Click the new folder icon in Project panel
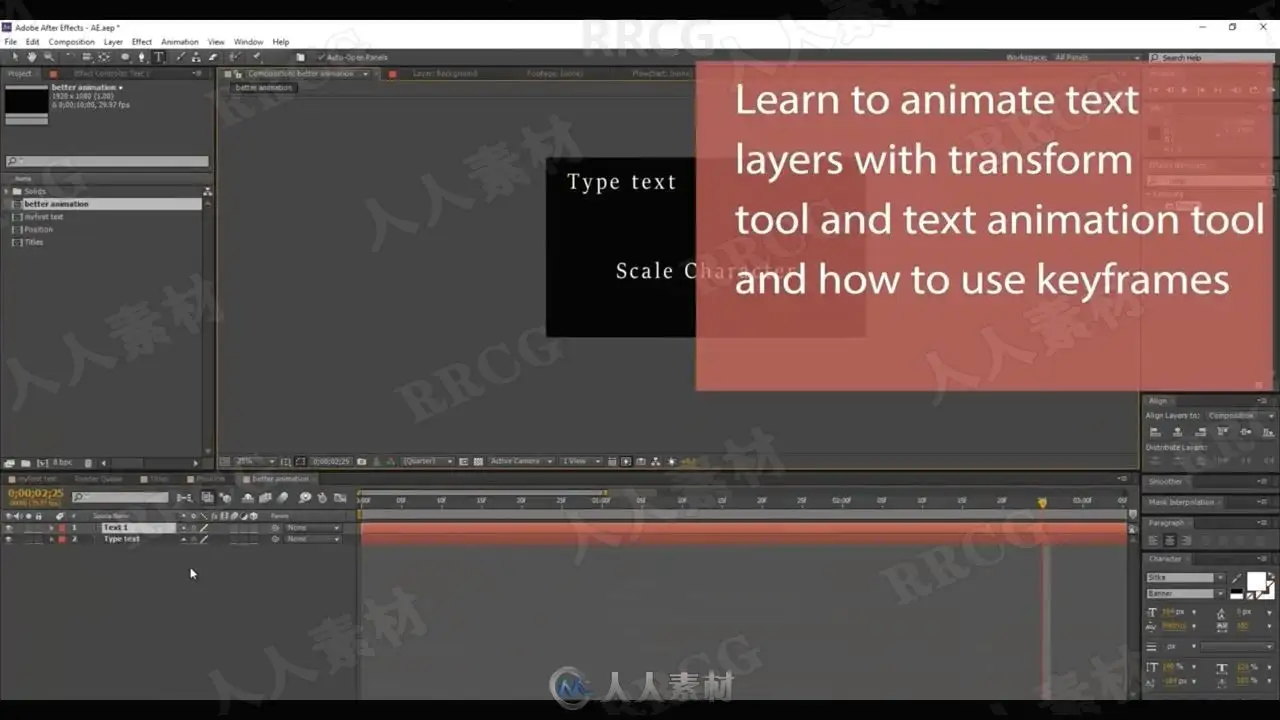The width and height of the screenshot is (1280, 720). pyautogui.click(x=25, y=463)
